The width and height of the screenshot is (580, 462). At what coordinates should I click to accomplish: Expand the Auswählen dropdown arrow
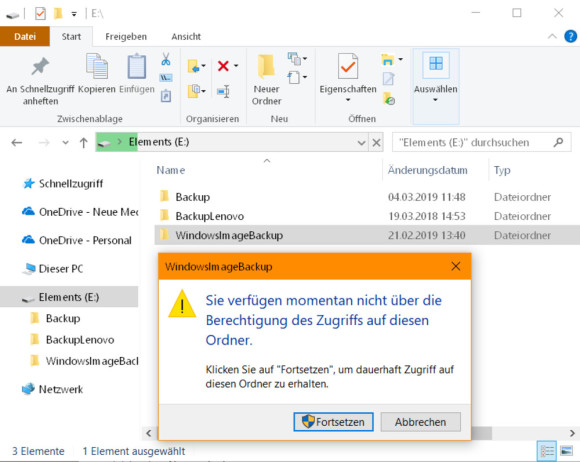coord(435,100)
